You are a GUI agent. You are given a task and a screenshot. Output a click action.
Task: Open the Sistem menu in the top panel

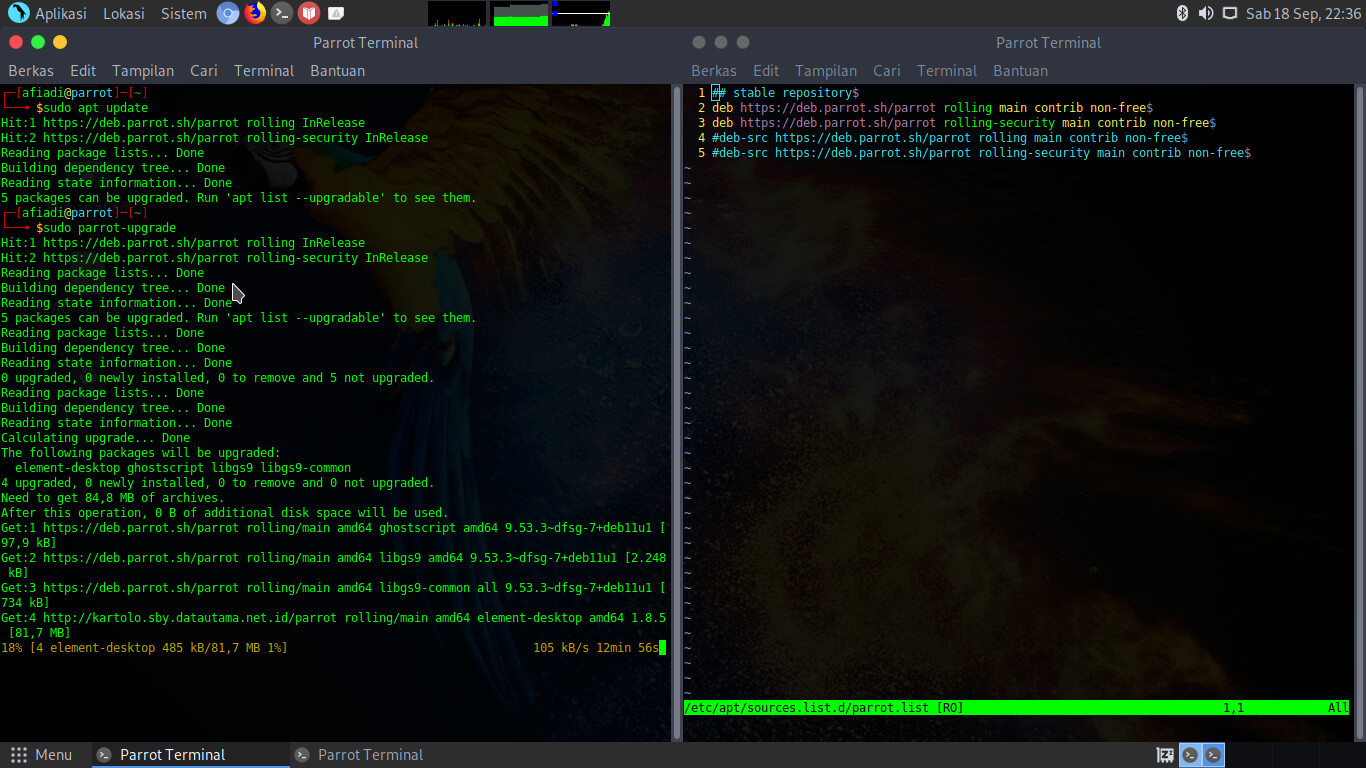click(x=184, y=13)
